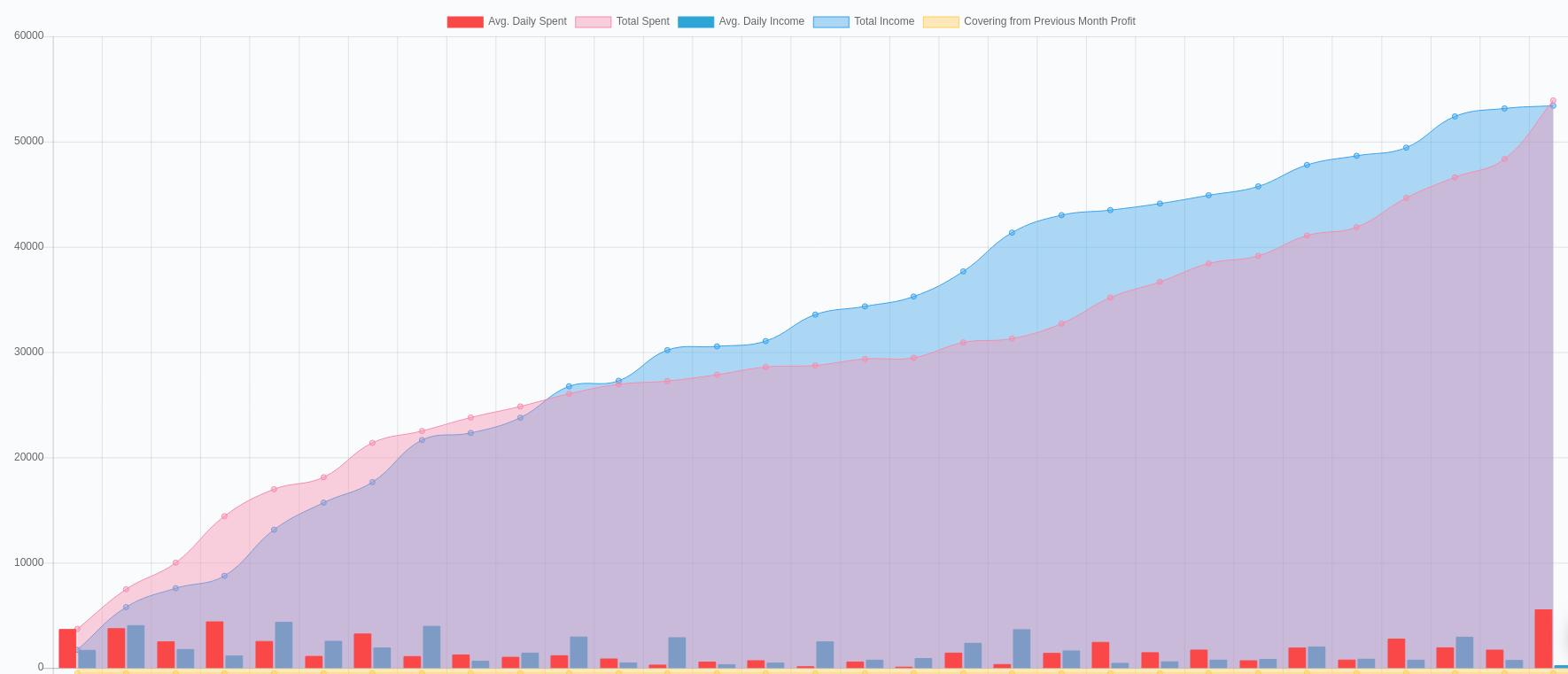This screenshot has width=1568, height=674.
Task: Click the 10000 y-axis label
Action: 29,563
